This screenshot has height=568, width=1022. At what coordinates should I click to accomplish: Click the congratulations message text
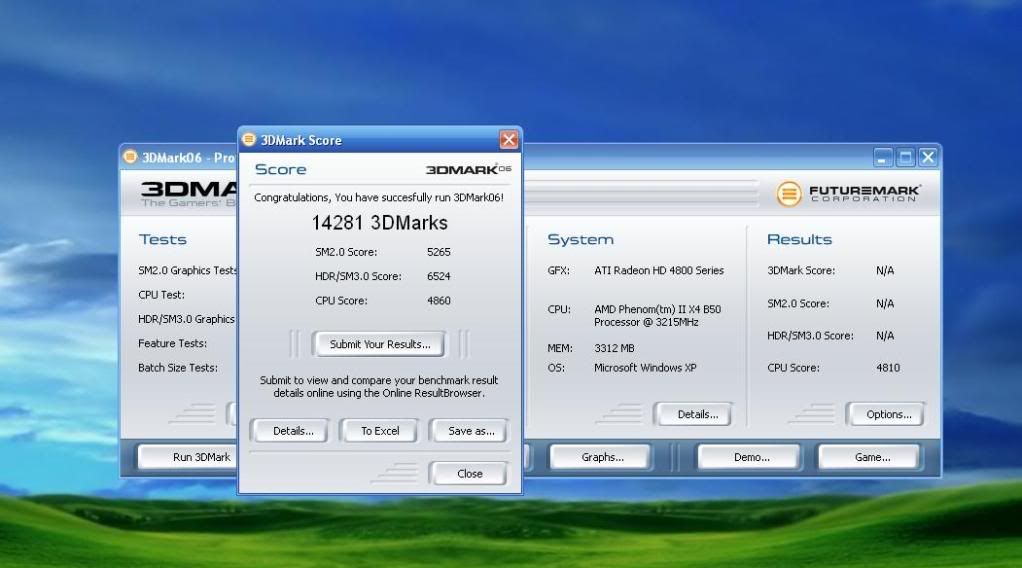[379, 198]
